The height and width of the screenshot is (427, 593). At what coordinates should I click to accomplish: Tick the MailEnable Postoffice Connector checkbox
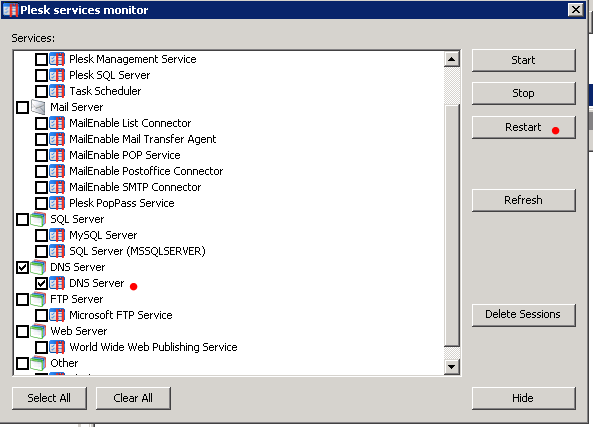tap(41, 171)
